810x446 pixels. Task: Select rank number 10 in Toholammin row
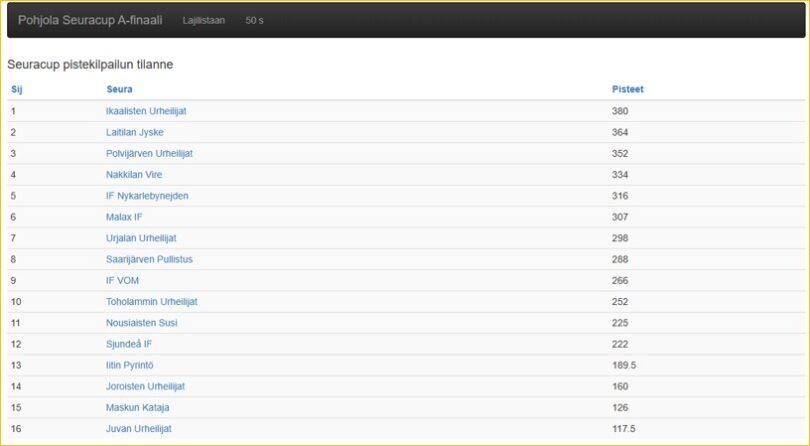16,302
